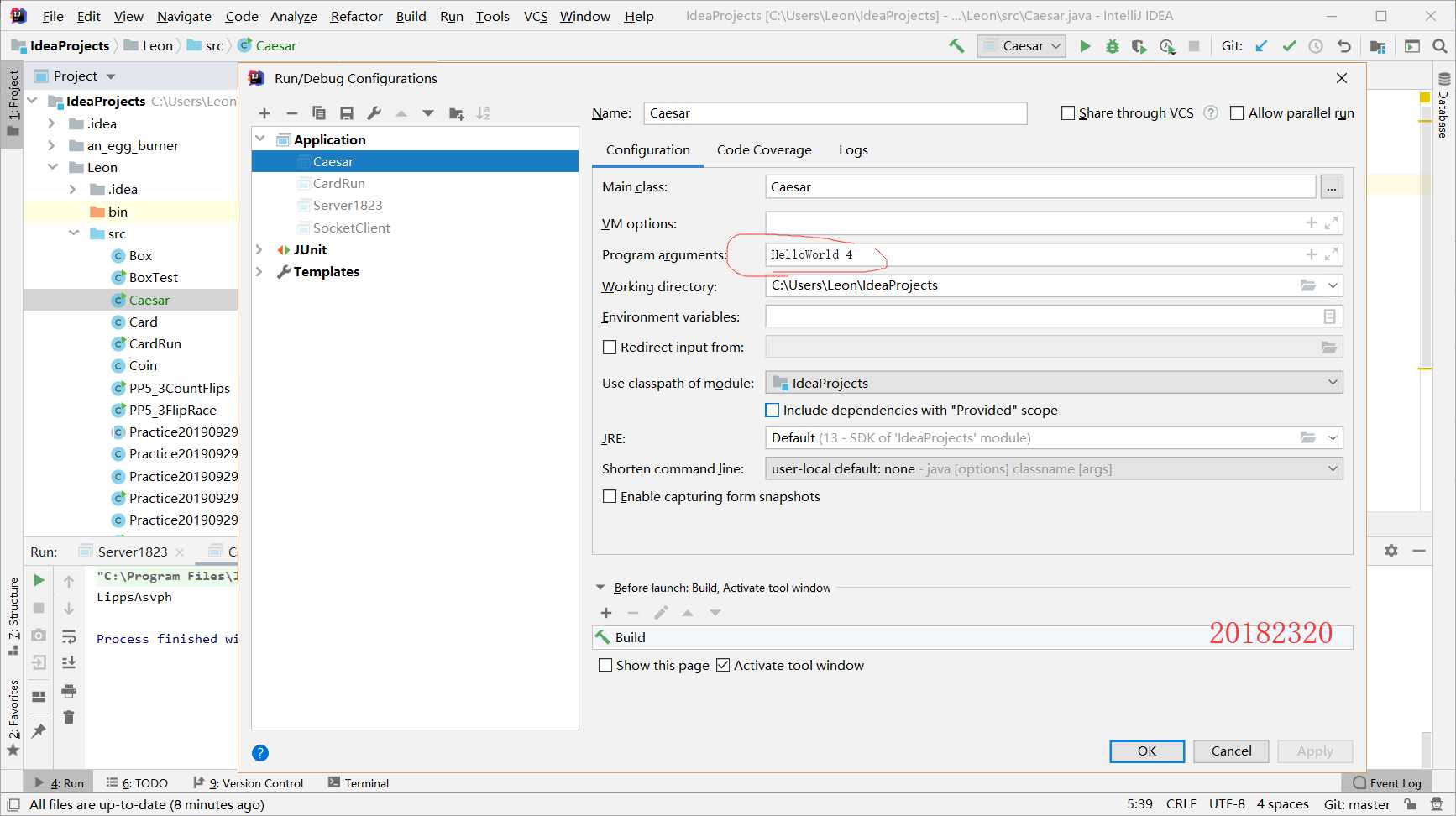The width and height of the screenshot is (1456, 816).
Task: Remove configuration with minus icon
Action: tap(291, 113)
